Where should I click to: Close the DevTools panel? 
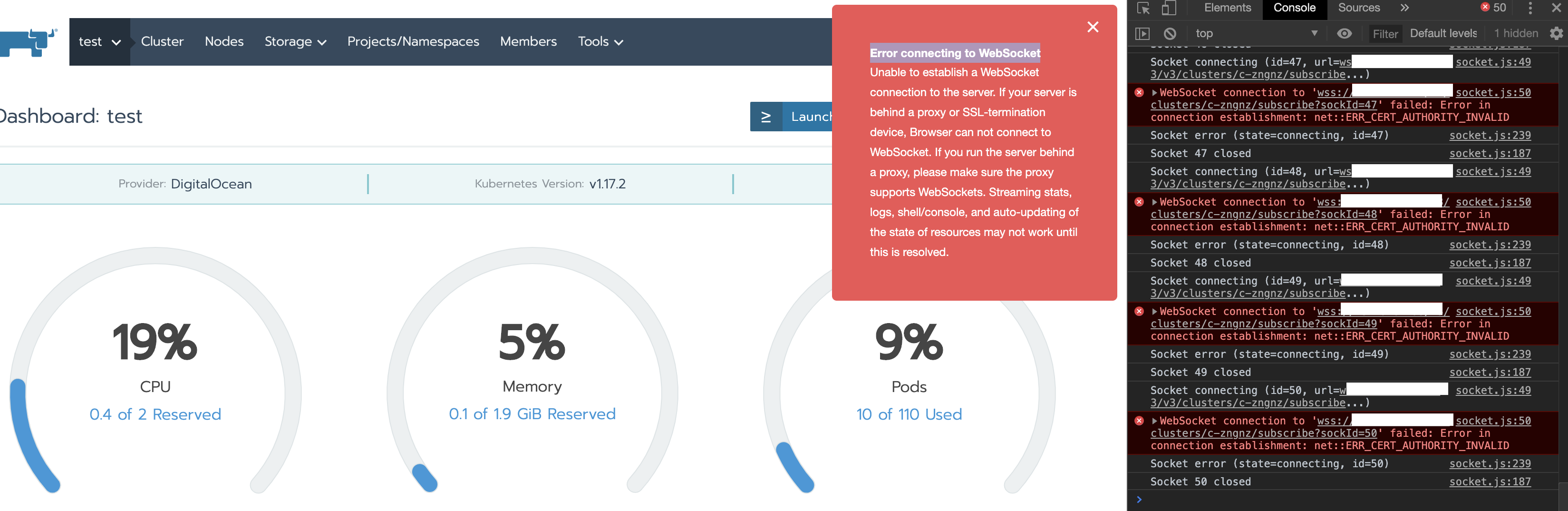point(1557,8)
